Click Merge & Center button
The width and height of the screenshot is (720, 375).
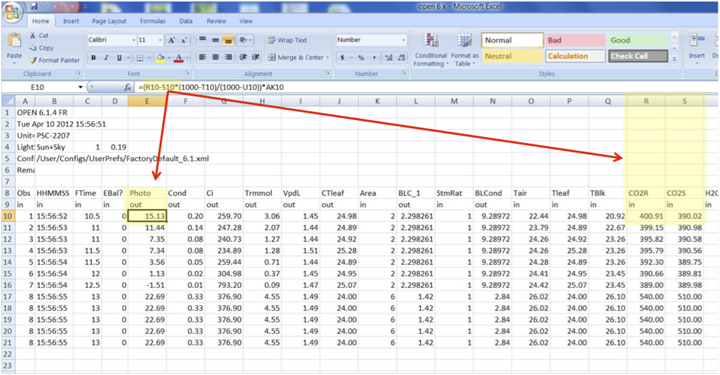click(x=298, y=57)
